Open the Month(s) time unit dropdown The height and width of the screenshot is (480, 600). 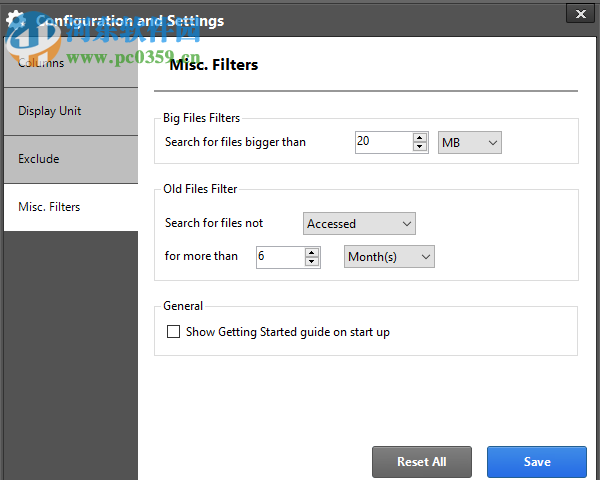pos(390,257)
